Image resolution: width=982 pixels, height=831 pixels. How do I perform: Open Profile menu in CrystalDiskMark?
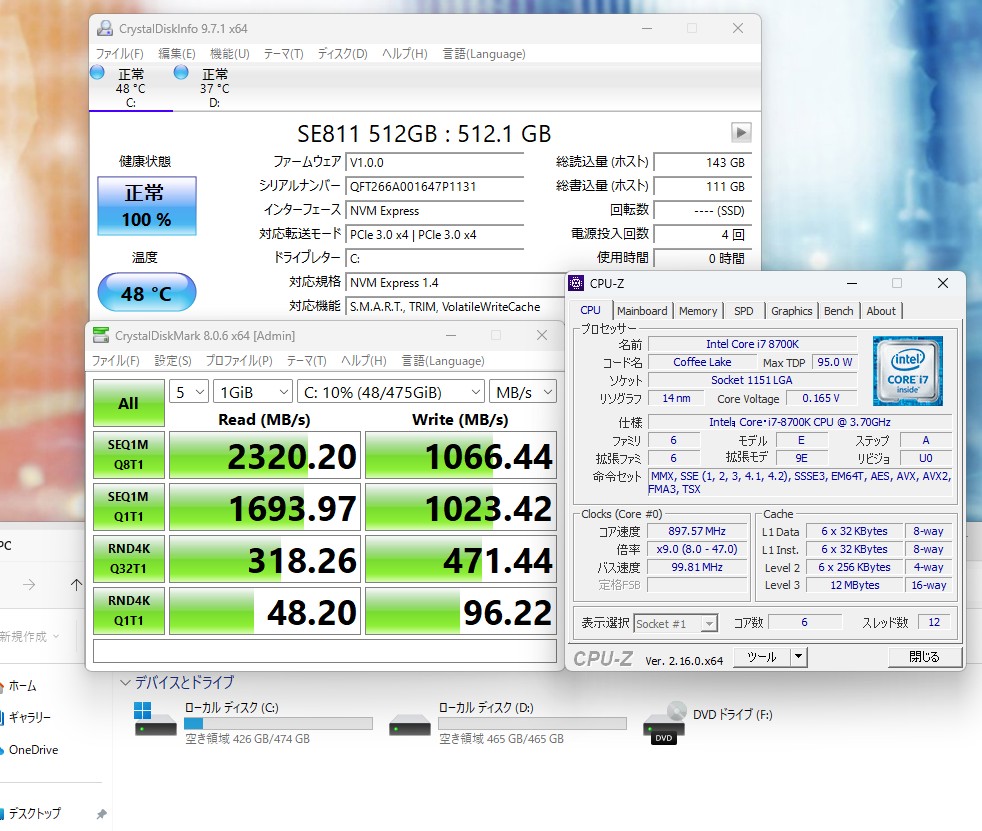pyautogui.click(x=239, y=361)
